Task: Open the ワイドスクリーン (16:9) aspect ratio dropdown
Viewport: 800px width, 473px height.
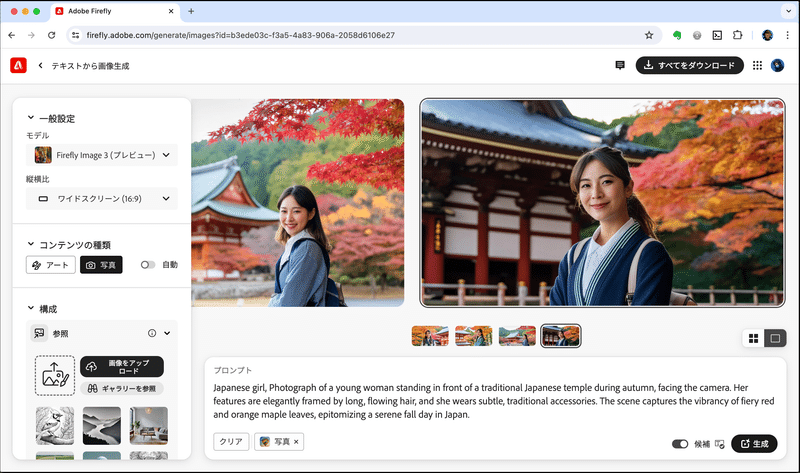Action: (102, 198)
